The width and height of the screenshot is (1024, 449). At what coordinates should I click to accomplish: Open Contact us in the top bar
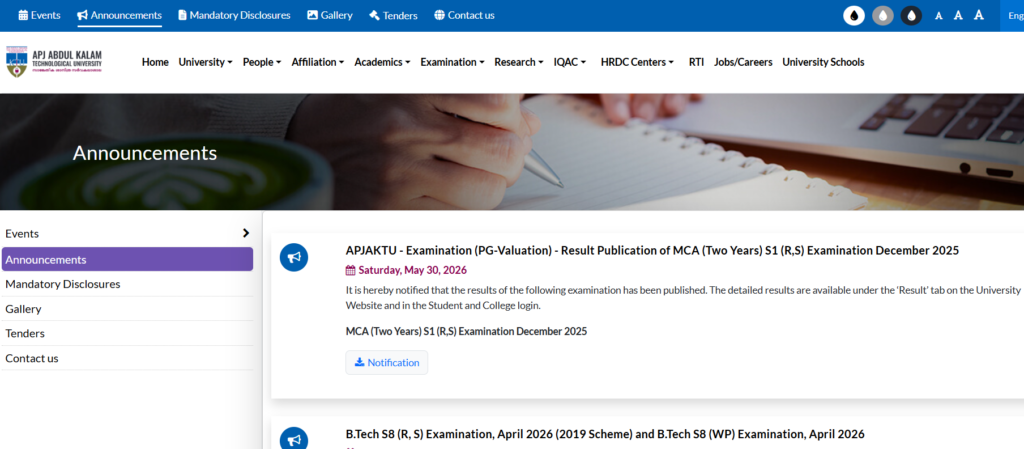[x=464, y=15]
